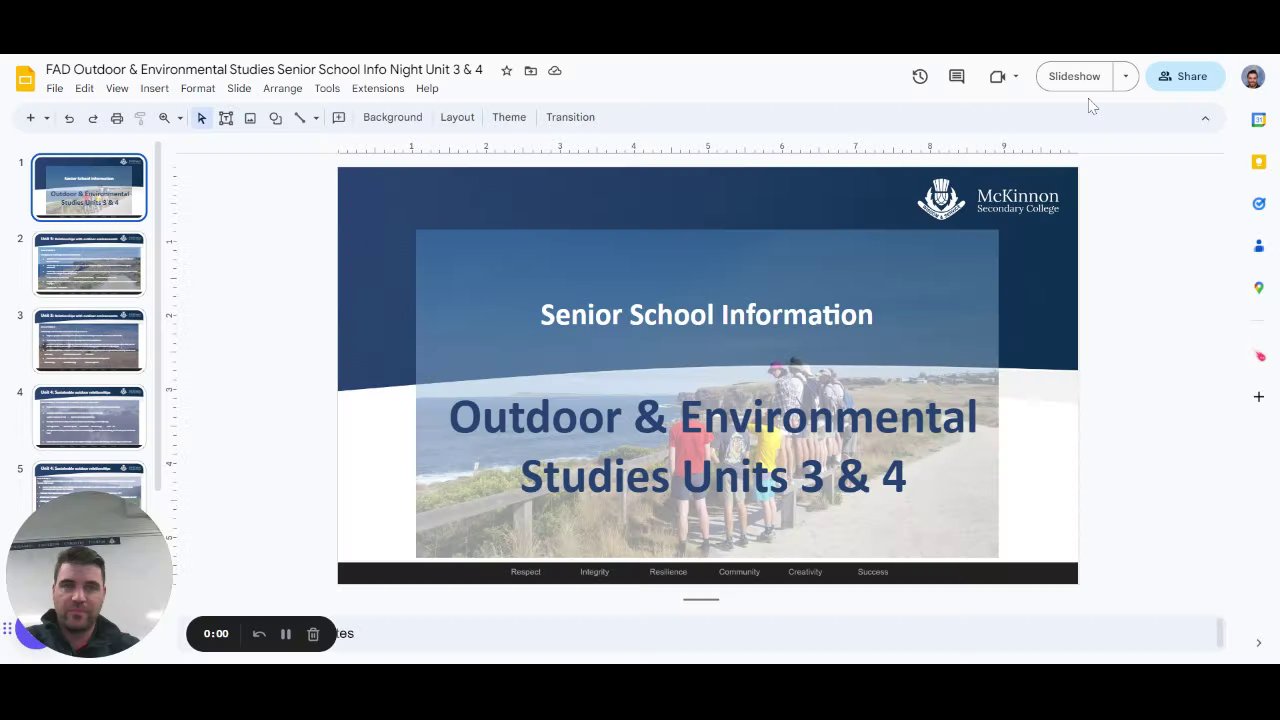Click the pink add-on icon in side panel
The width and height of the screenshot is (1280, 720).
click(x=1259, y=356)
